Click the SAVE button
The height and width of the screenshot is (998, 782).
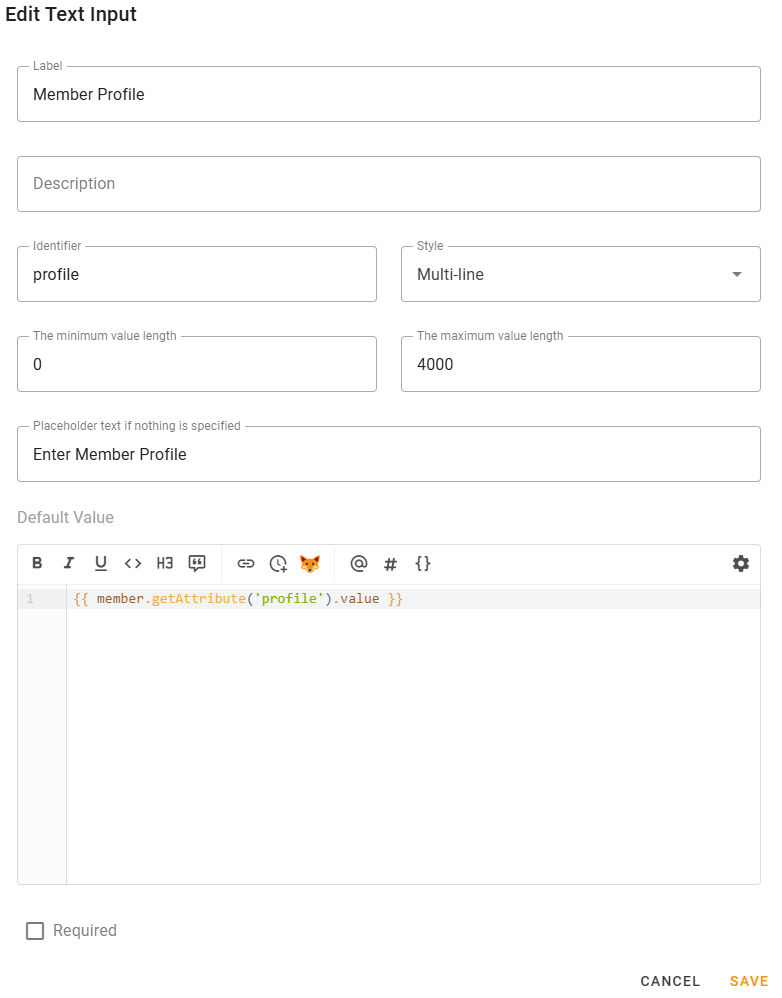tap(747, 981)
